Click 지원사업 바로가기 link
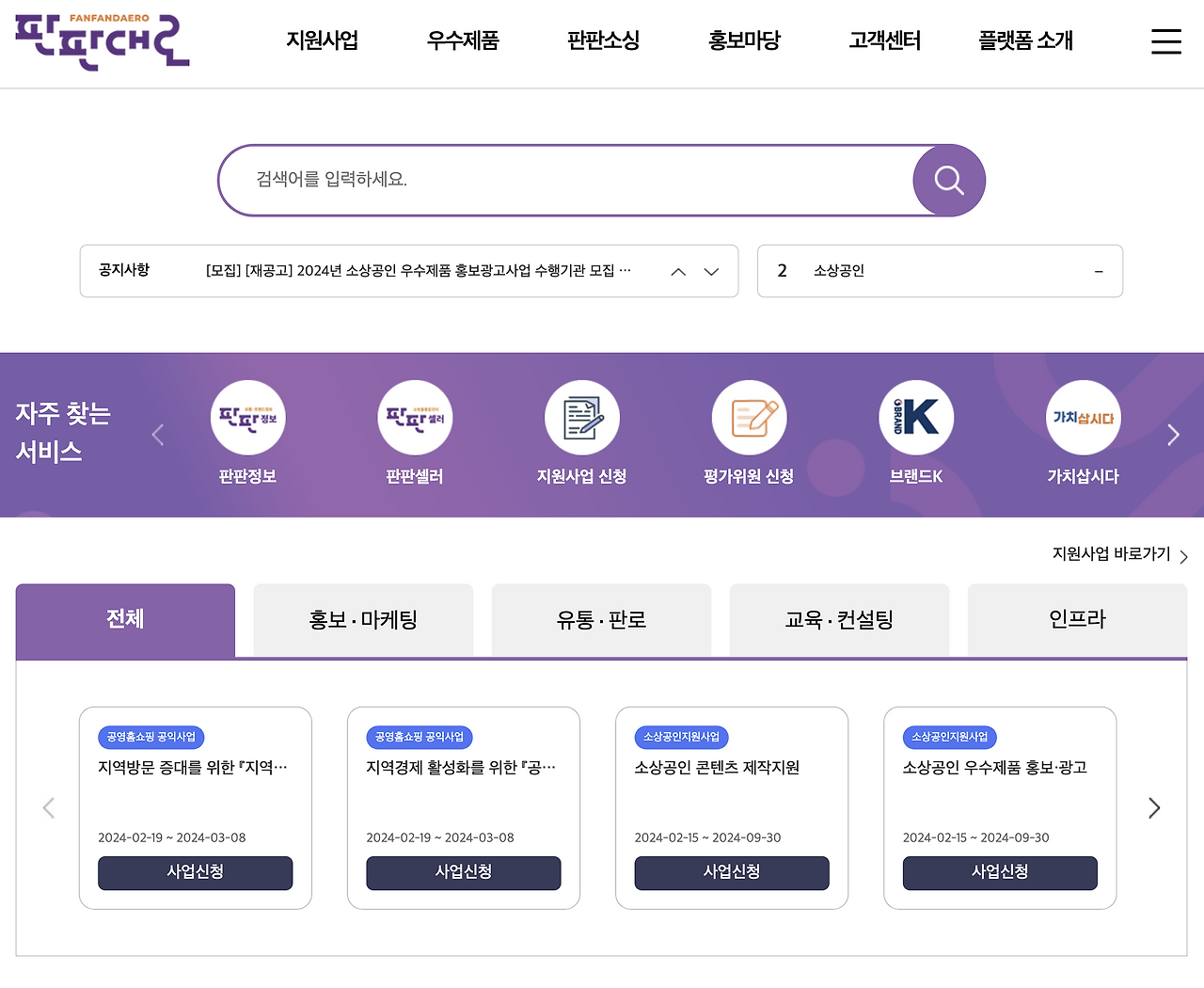The image size is (1204, 988). point(1110,555)
